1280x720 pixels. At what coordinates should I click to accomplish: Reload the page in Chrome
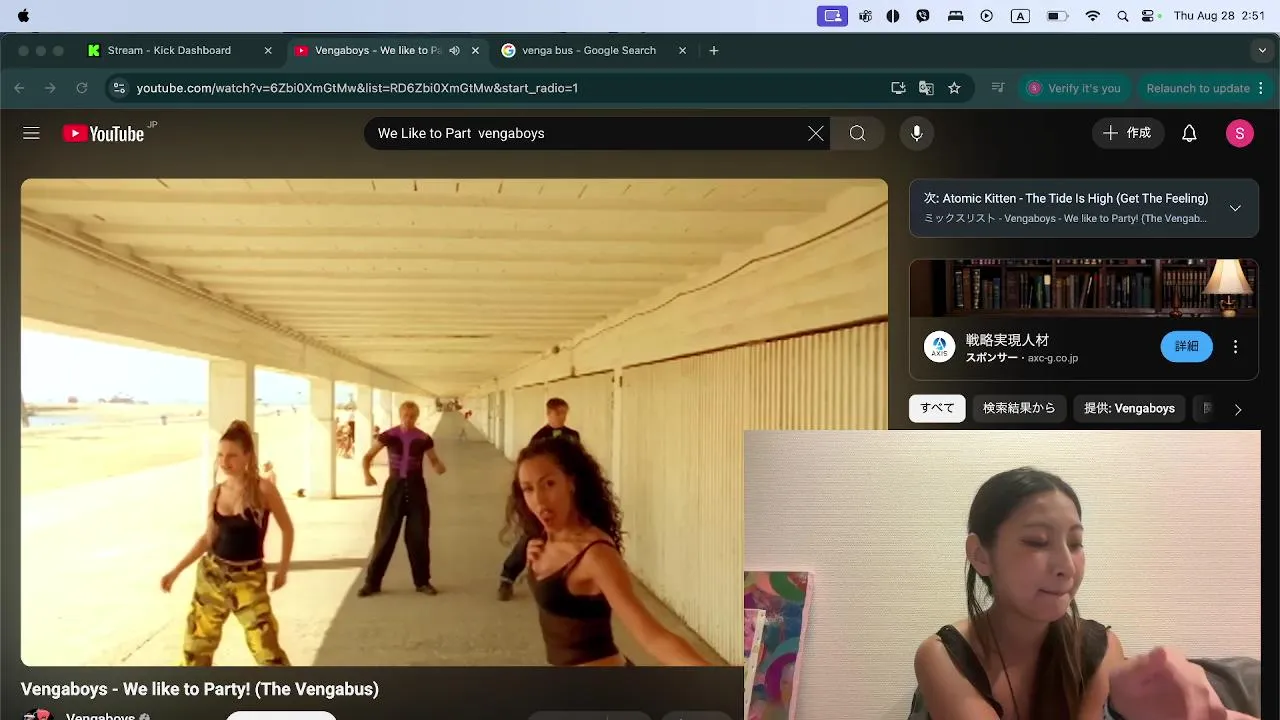coord(82,88)
